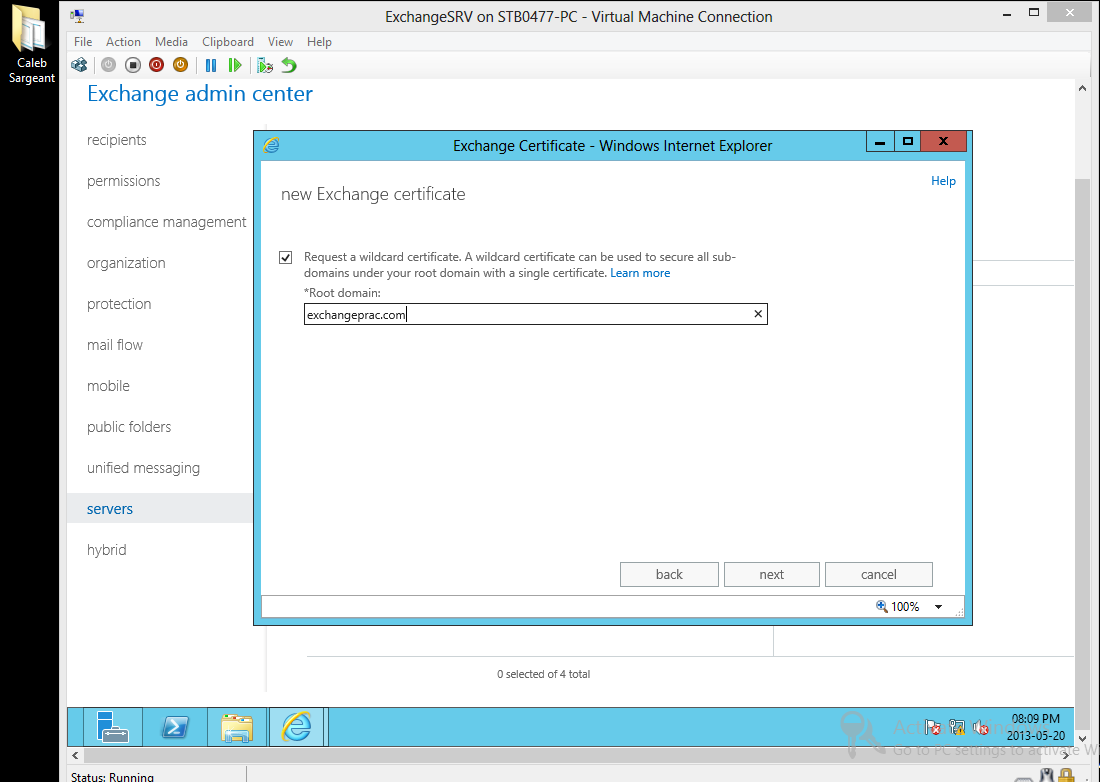Open the Help link in certificate dialog

[943, 181]
